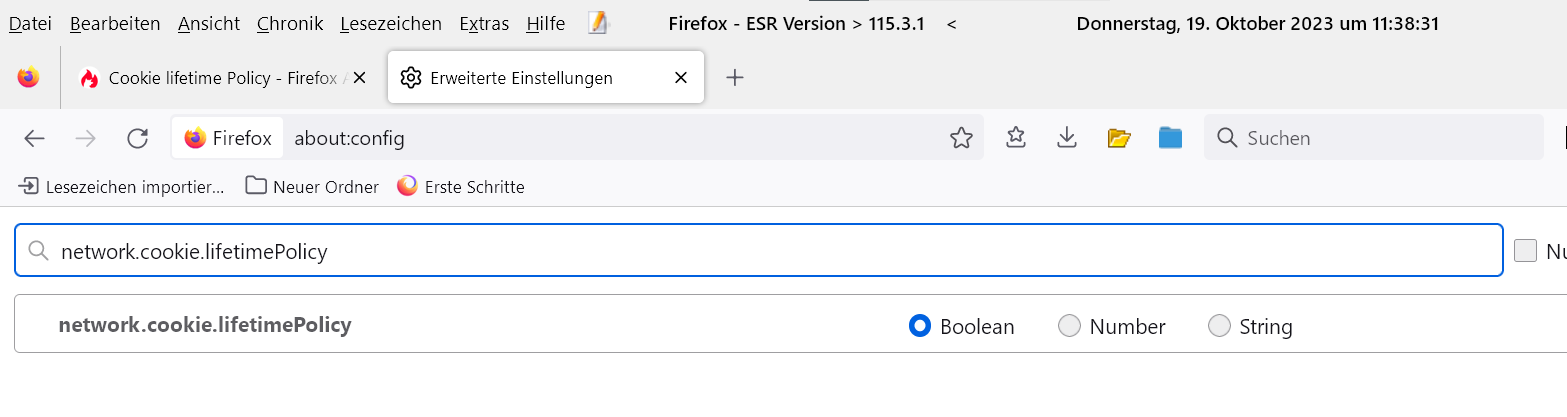Click the notepad icon in the menu bar
Image resolution: width=1567 pixels, height=417 pixels.
(598, 23)
